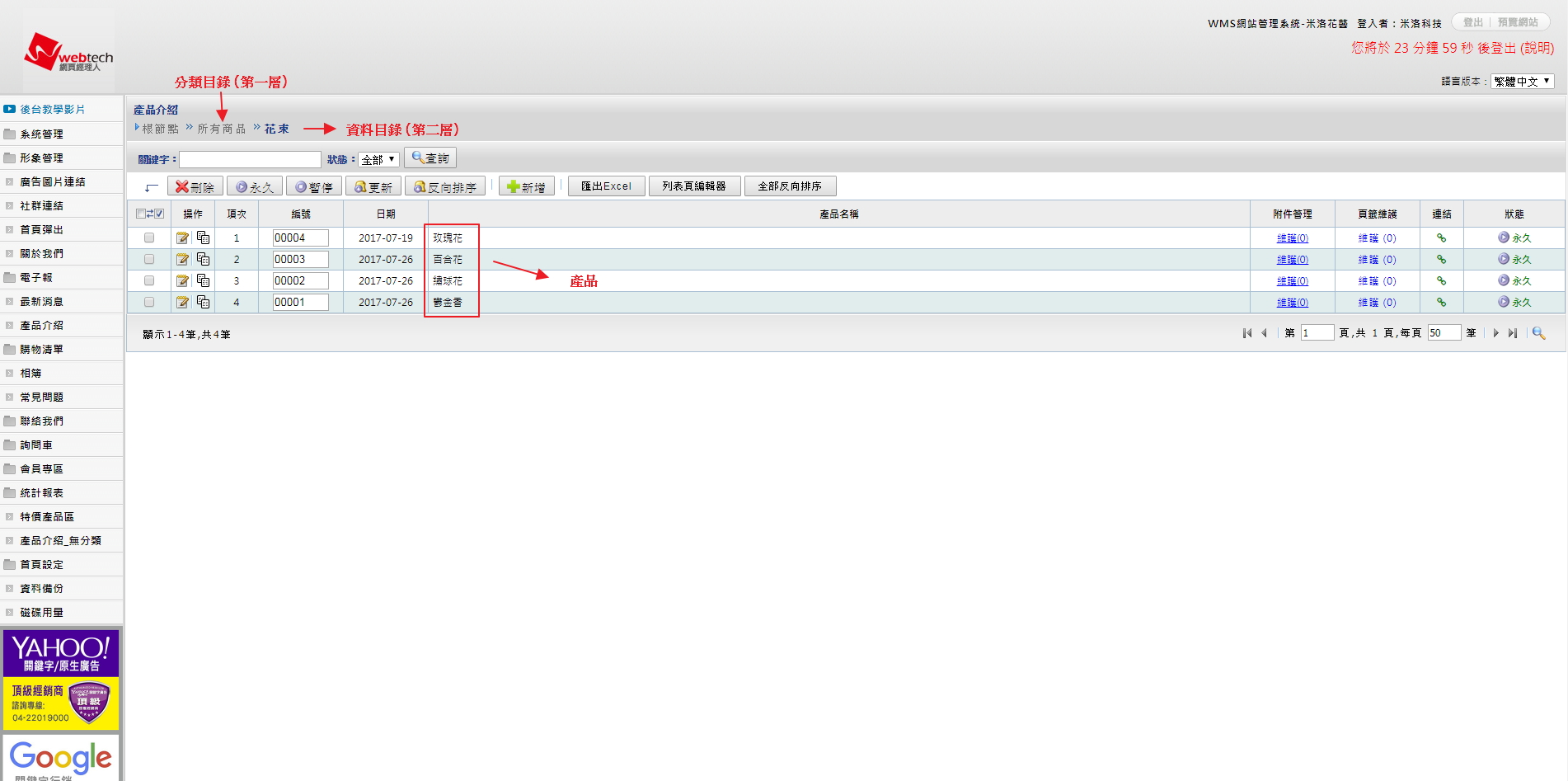Click the 新增 add button
This screenshot has width=1568, height=781.
[x=526, y=187]
